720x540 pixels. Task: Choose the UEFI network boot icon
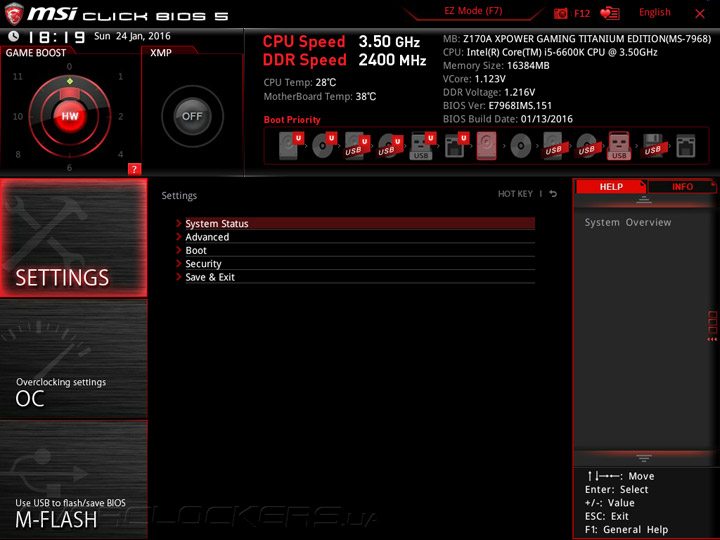(x=456, y=146)
